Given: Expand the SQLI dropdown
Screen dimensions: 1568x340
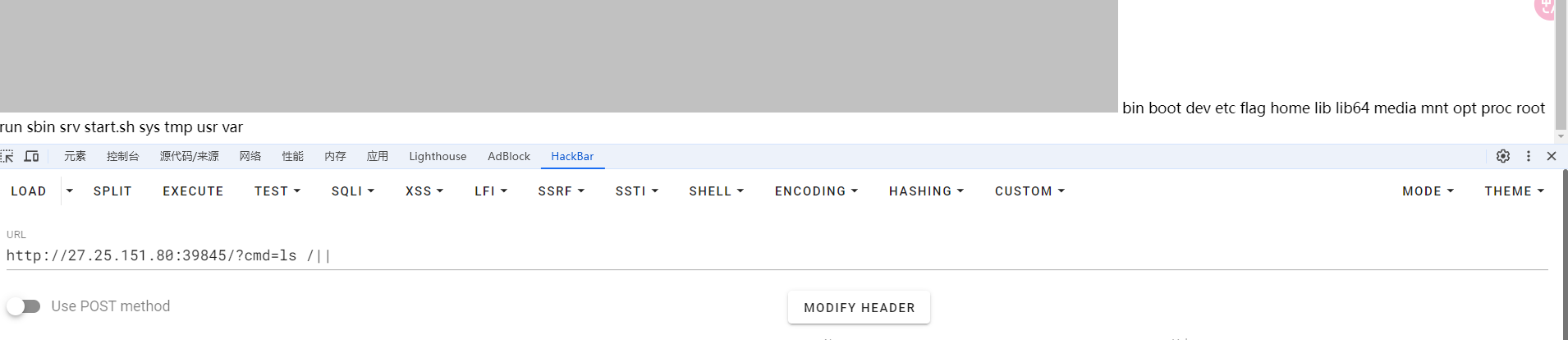Looking at the screenshot, I should tap(353, 191).
